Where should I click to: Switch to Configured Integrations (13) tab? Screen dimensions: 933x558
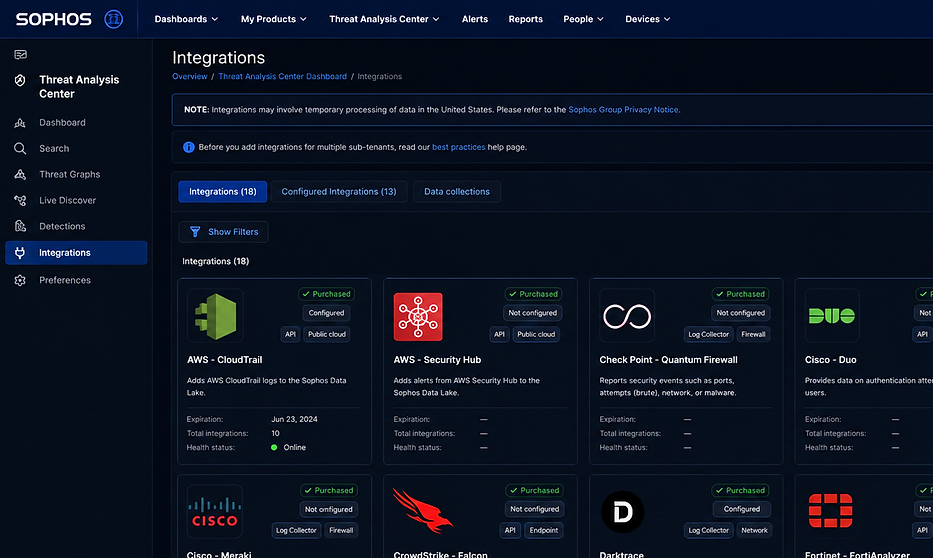point(339,192)
